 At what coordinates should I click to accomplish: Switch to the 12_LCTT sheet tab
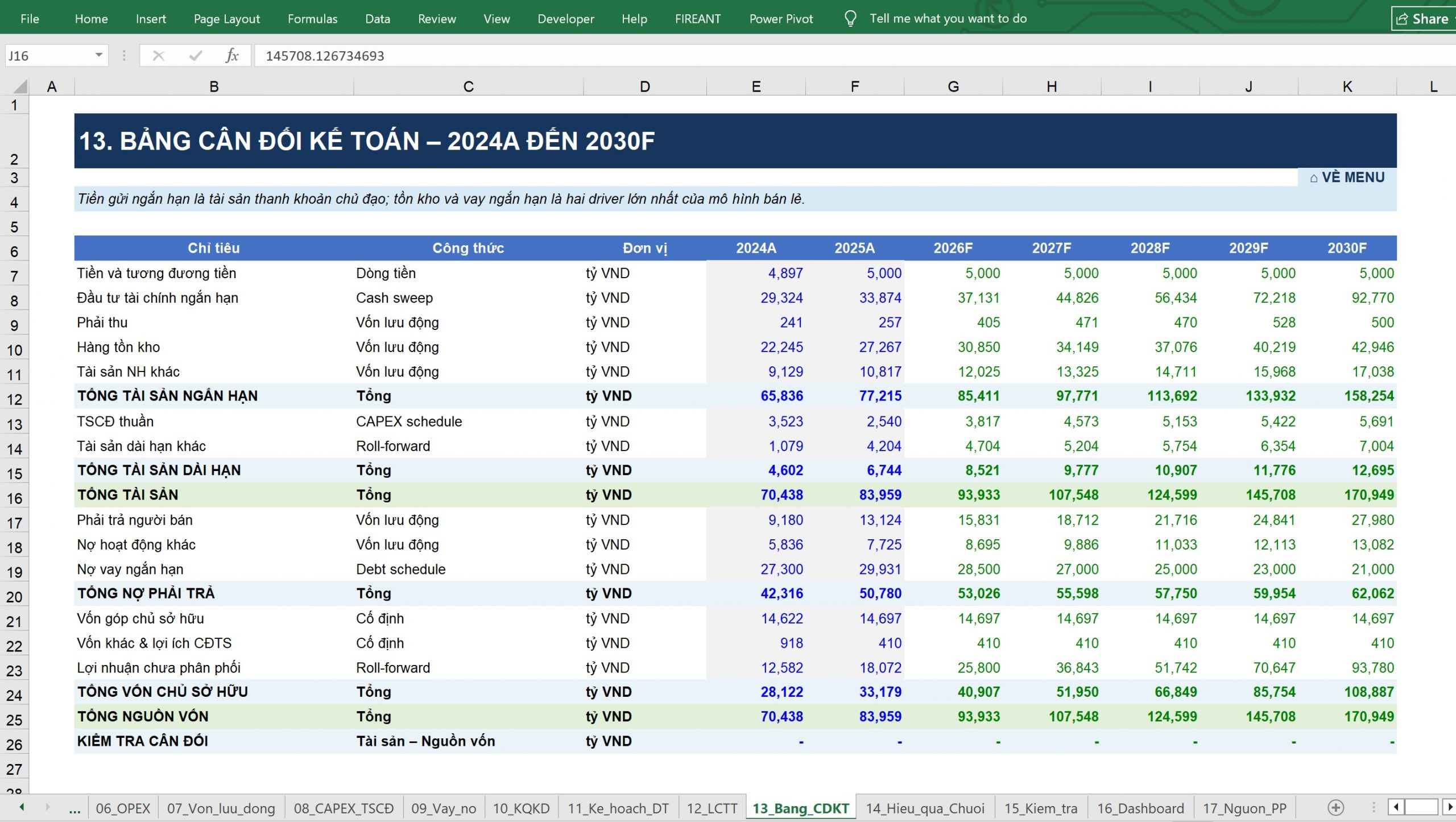712,808
